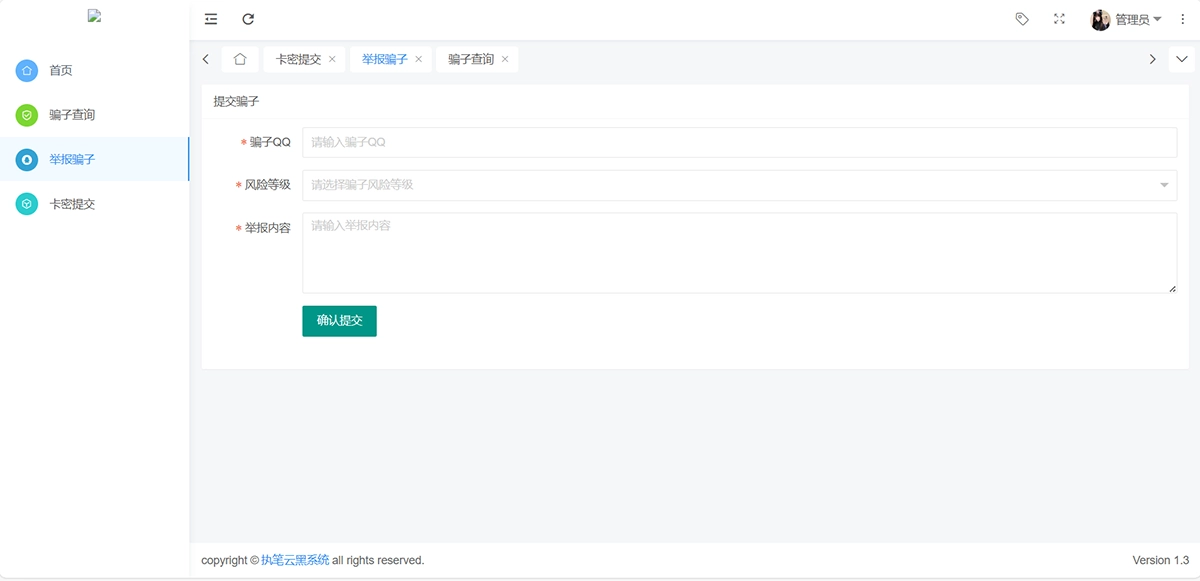Expand tab actions dropdown chevron
1200x581 pixels.
pos(1181,59)
